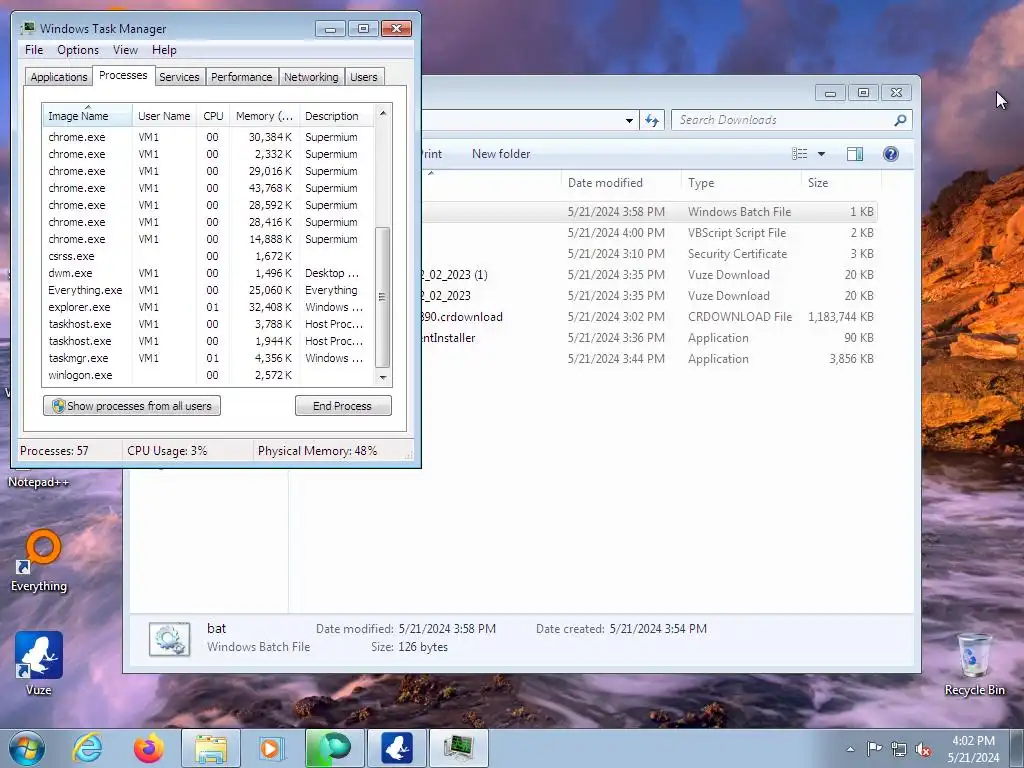The height and width of the screenshot is (768, 1024).
Task: Select the explorer.exe process
Action: (208, 307)
